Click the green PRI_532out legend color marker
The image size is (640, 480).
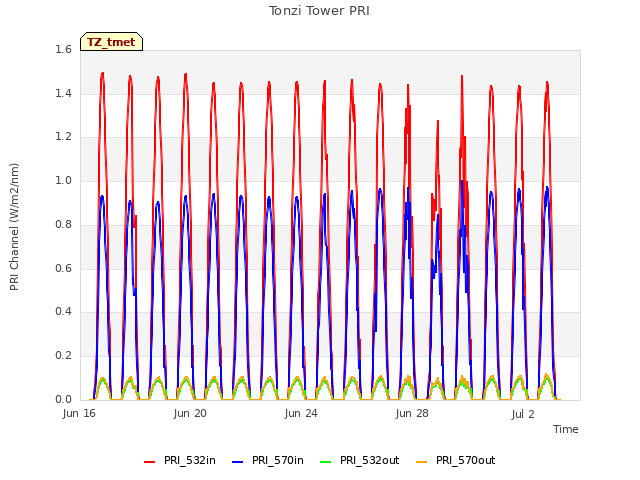pyautogui.click(x=326, y=462)
